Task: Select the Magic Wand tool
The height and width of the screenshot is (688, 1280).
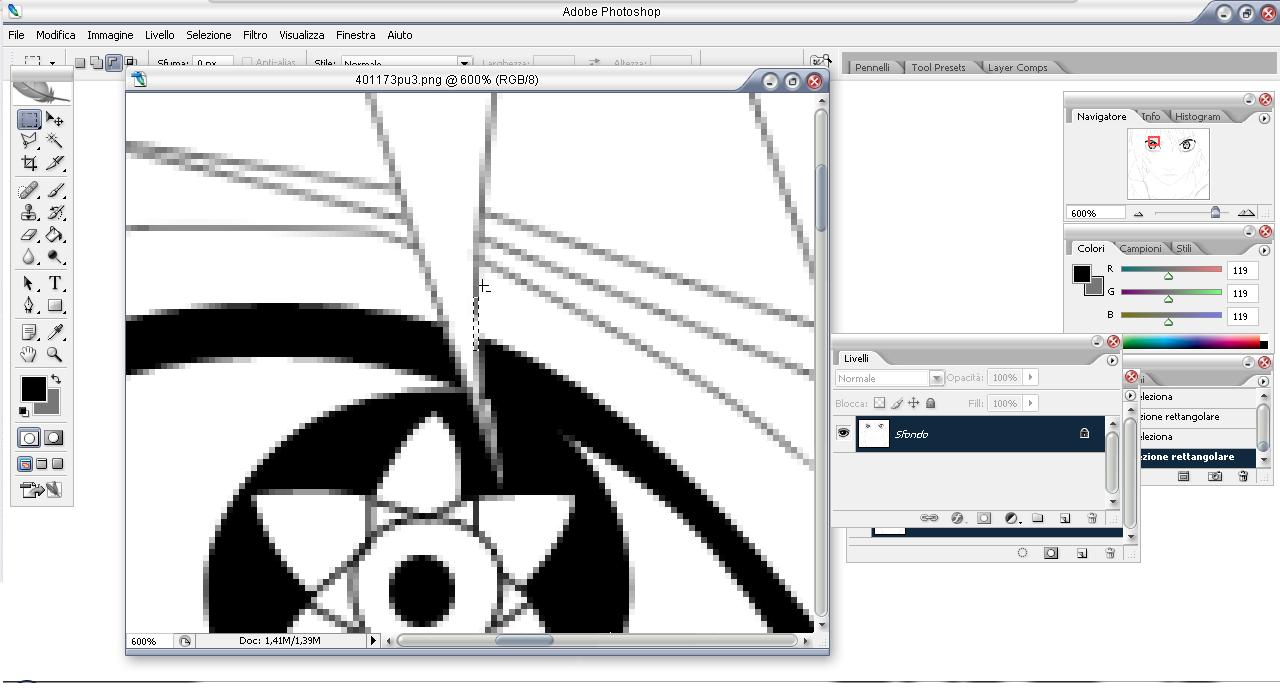Action: [x=55, y=141]
